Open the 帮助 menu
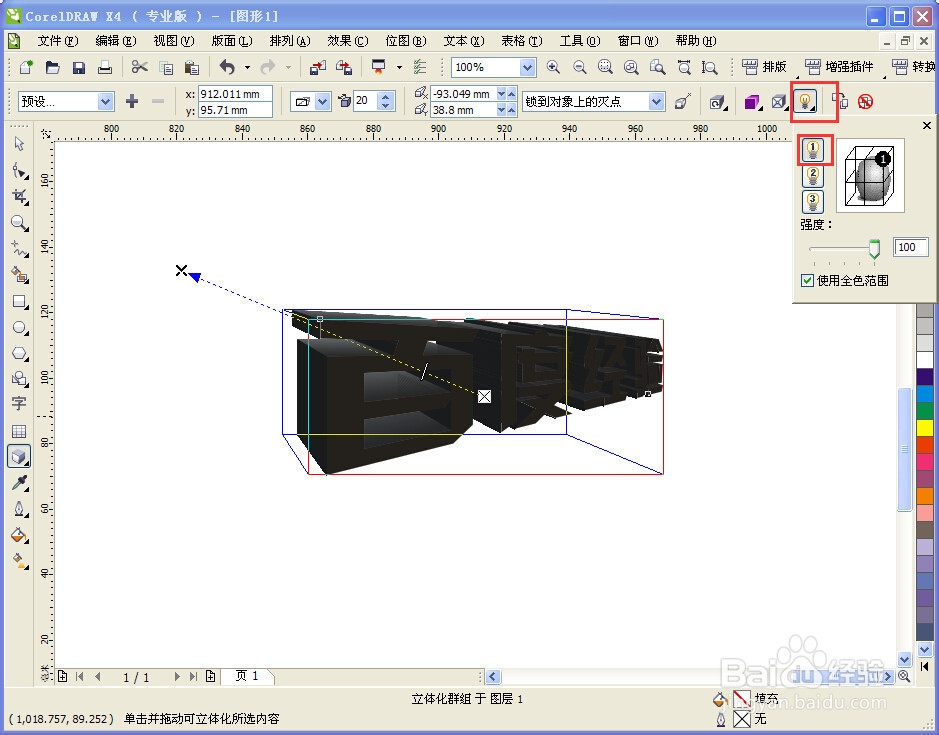Screen dimensions: 939x735 [695, 41]
